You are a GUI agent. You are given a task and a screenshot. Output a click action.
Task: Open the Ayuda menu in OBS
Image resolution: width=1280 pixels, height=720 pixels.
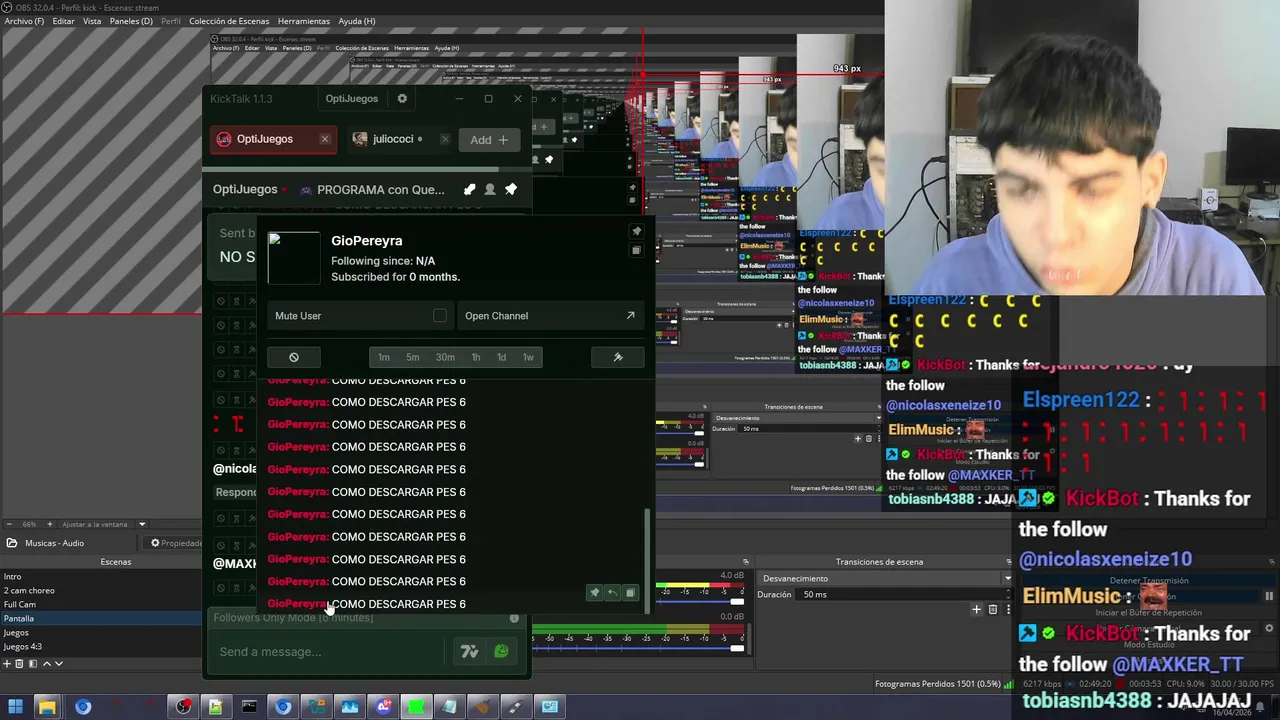(x=356, y=21)
